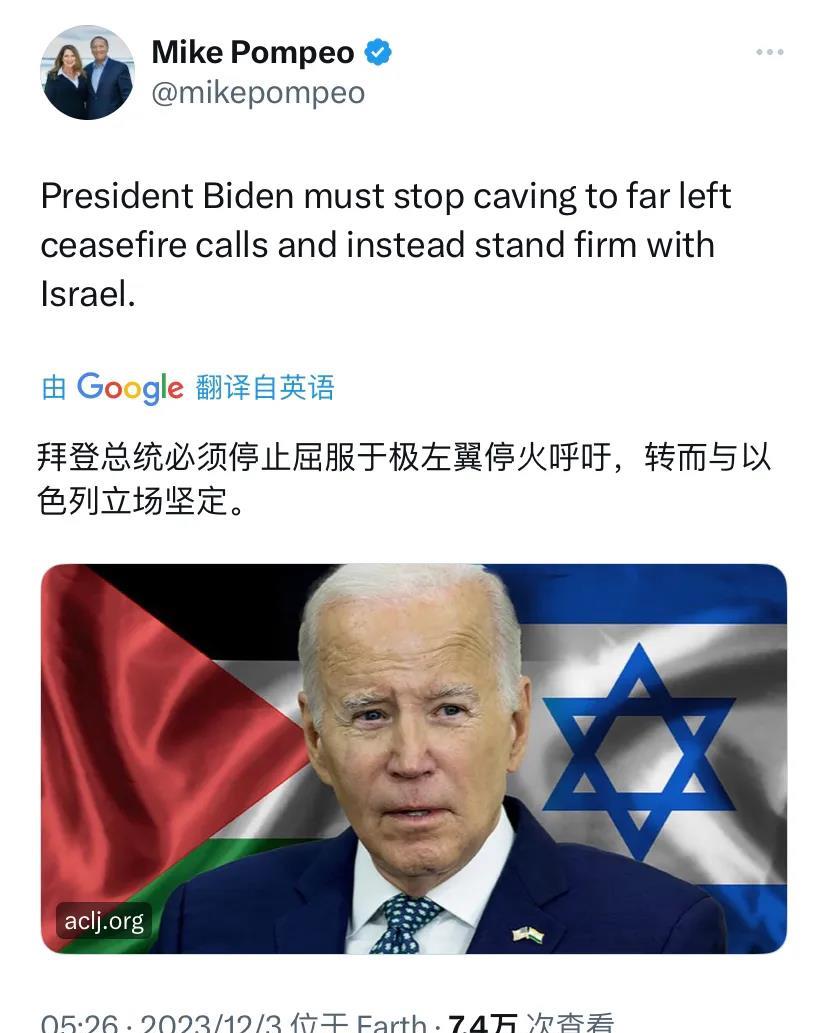Click the lapel flag pin in photo
The height and width of the screenshot is (1033, 828).
click(x=528, y=934)
